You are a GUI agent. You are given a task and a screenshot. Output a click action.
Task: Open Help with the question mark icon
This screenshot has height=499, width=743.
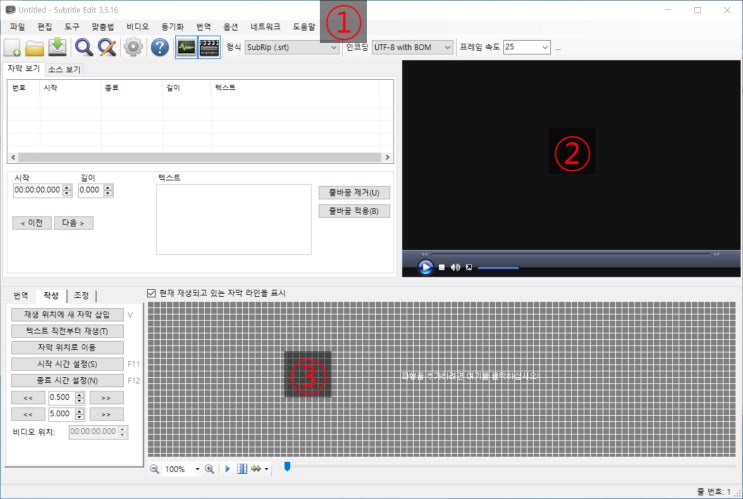click(x=159, y=47)
